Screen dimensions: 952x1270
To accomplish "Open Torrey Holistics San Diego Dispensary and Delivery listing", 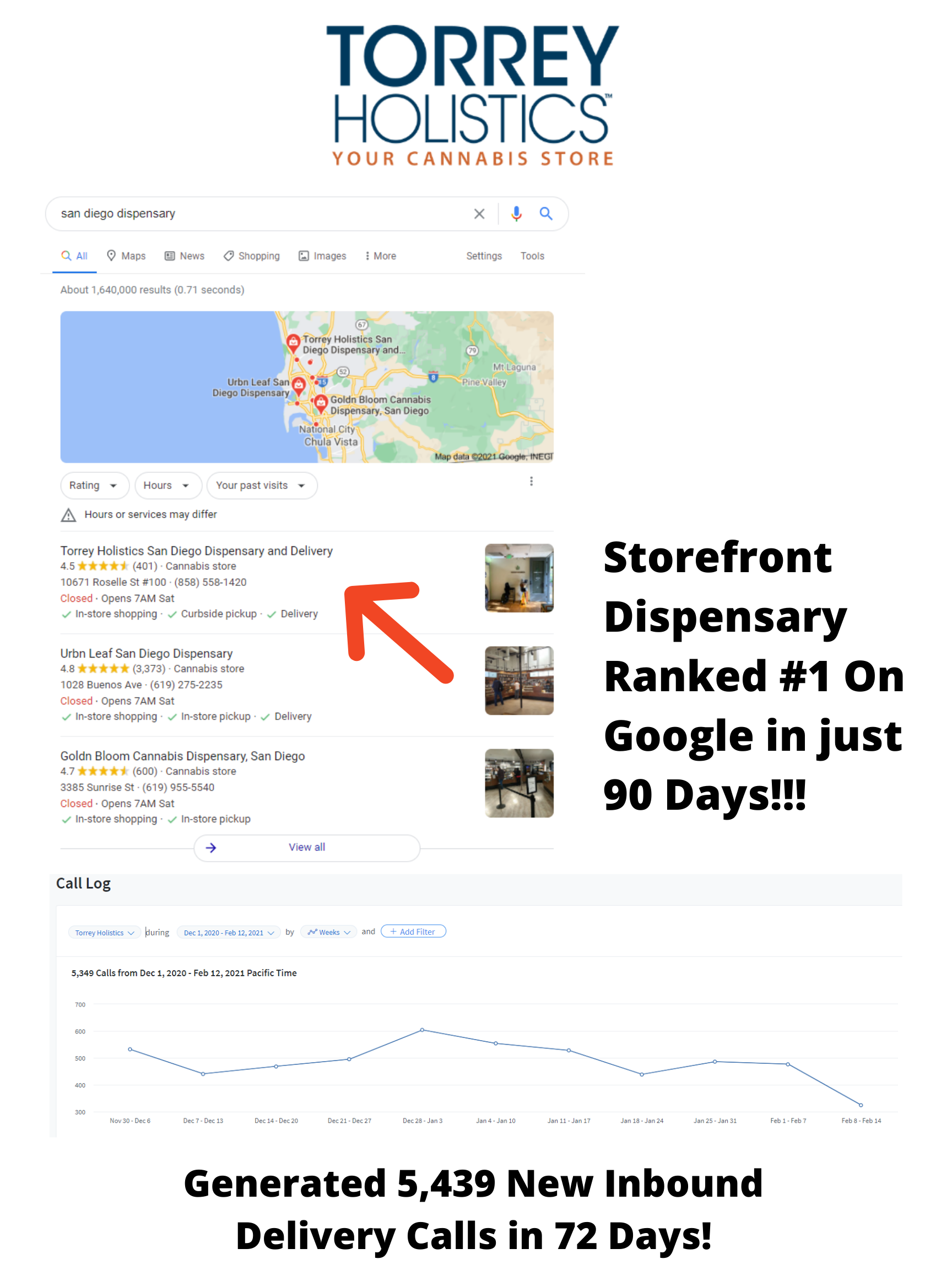I will 196,551.
